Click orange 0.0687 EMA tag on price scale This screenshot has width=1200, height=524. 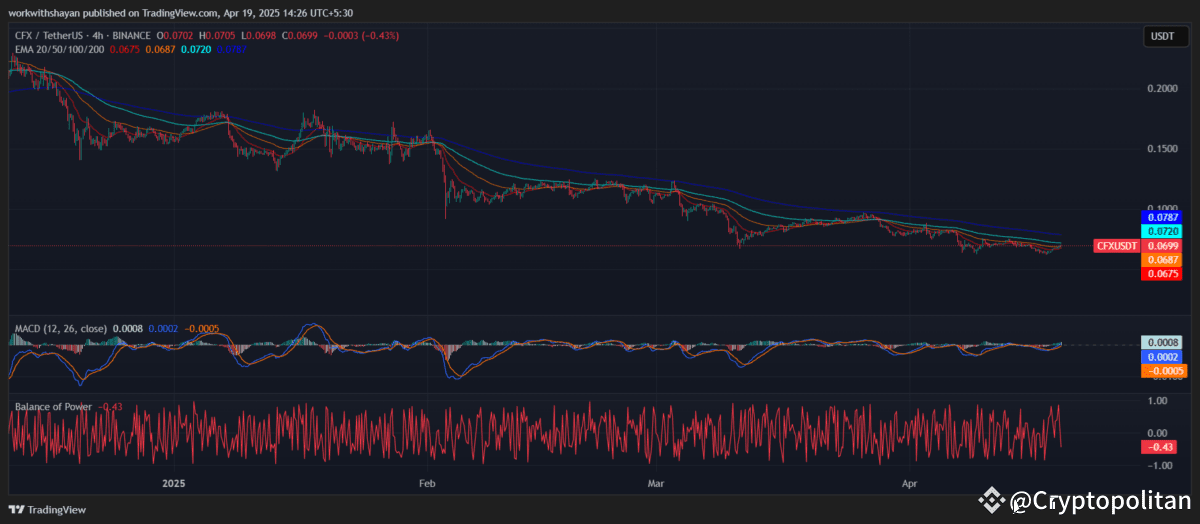point(1160,259)
